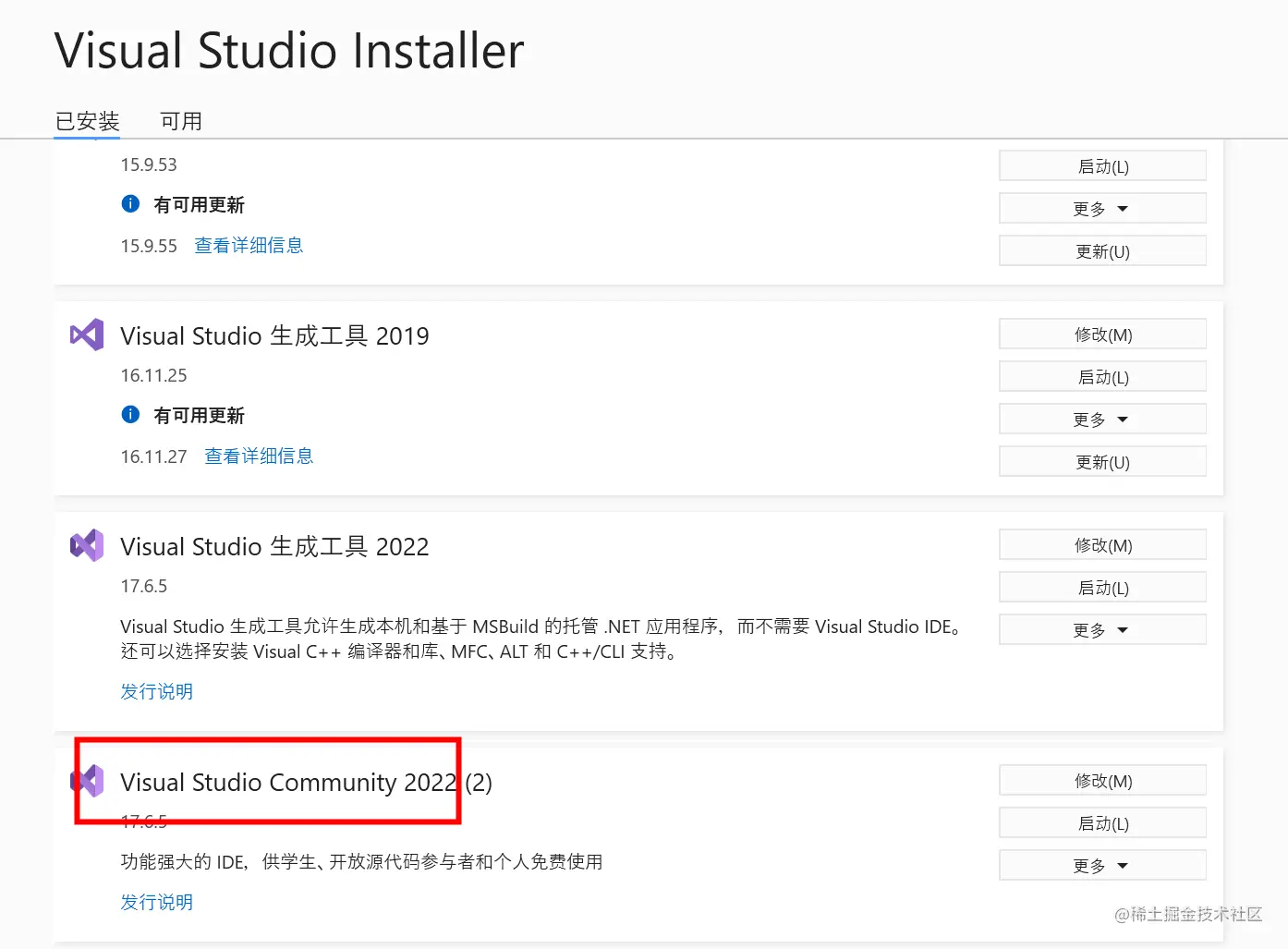Image resolution: width=1288 pixels, height=949 pixels.
Task: Click version number 16.11.25 text
Action: pyautogui.click(x=153, y=375)
